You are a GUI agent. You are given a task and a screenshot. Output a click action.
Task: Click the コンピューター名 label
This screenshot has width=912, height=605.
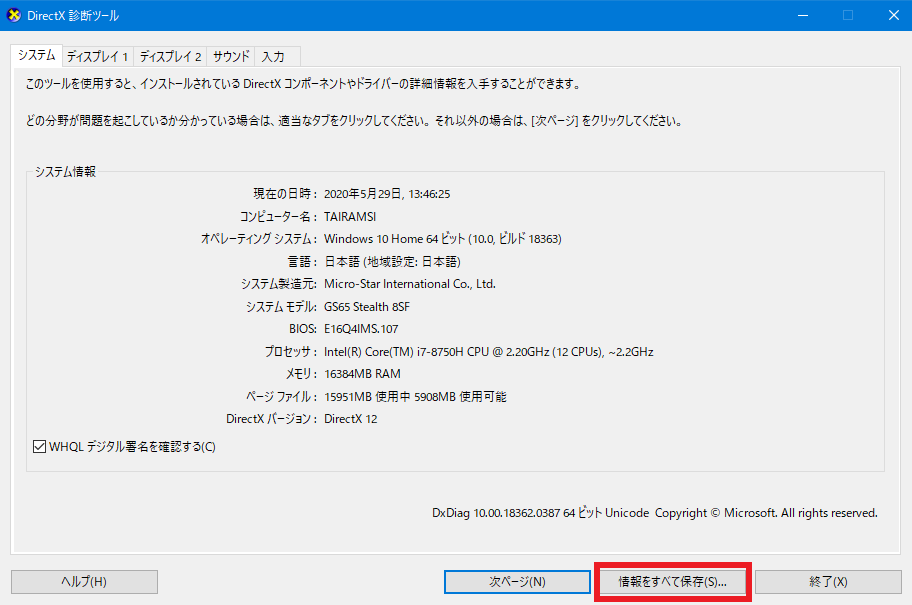click(279, 216)
